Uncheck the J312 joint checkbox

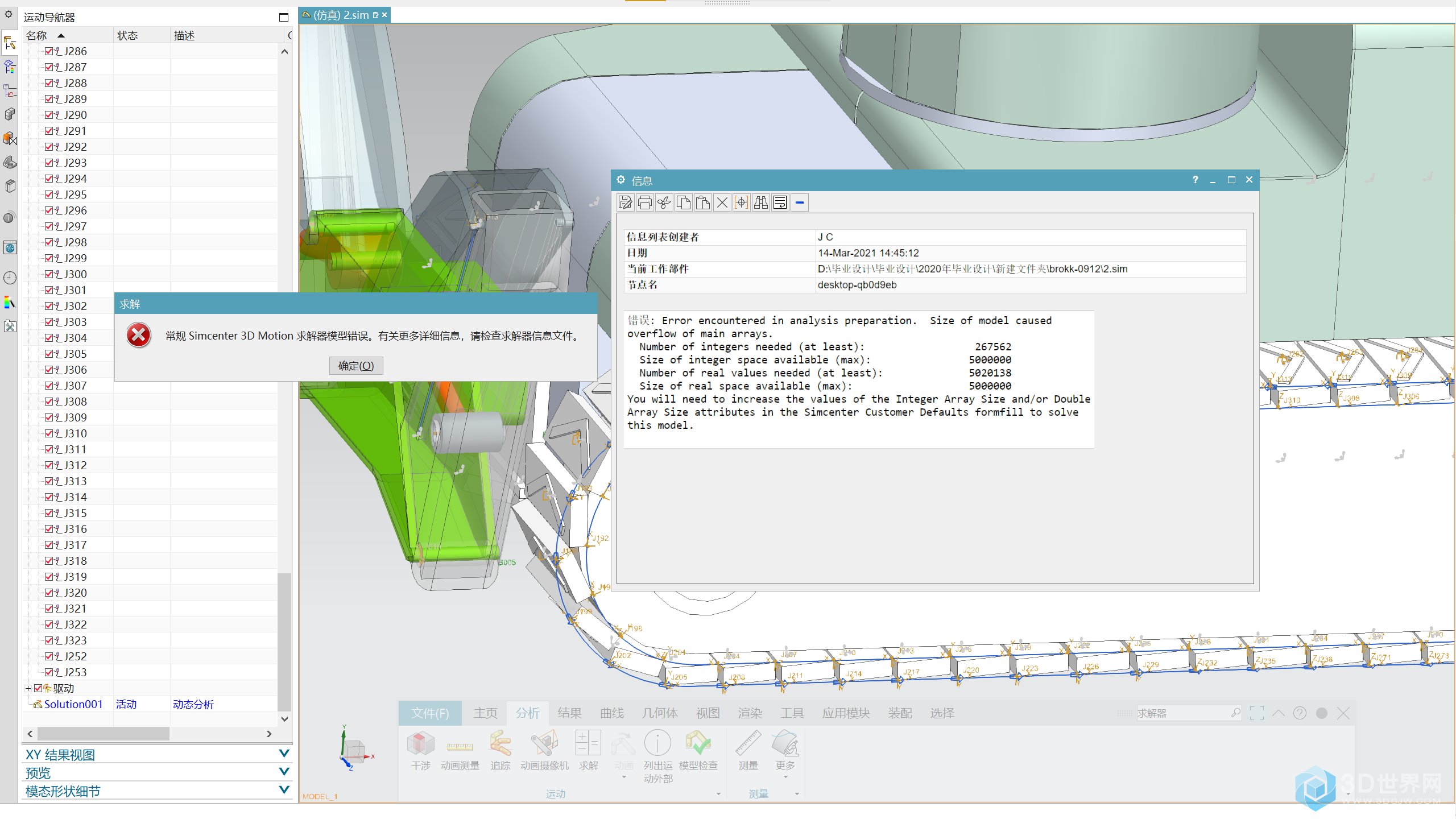pos(49,465)
